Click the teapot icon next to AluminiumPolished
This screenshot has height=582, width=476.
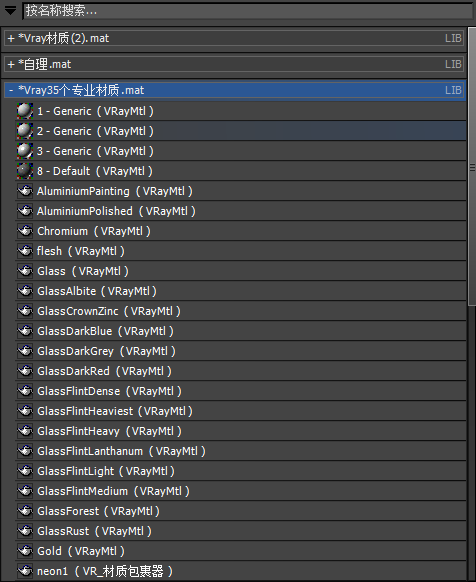click(25, 211)
